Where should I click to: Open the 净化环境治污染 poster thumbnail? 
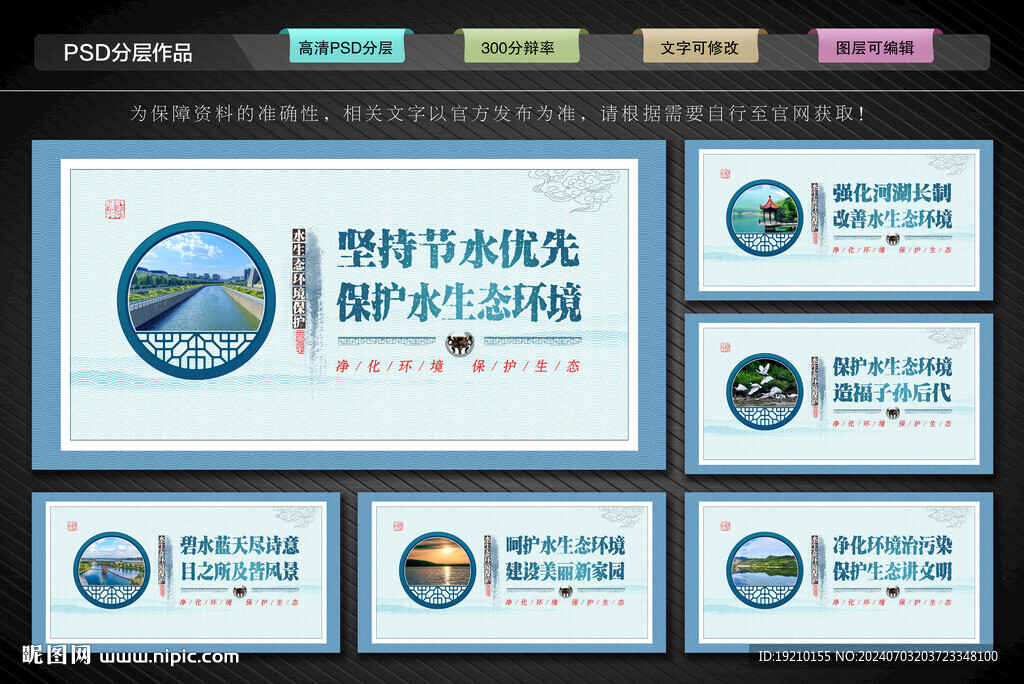click(839, 572)
